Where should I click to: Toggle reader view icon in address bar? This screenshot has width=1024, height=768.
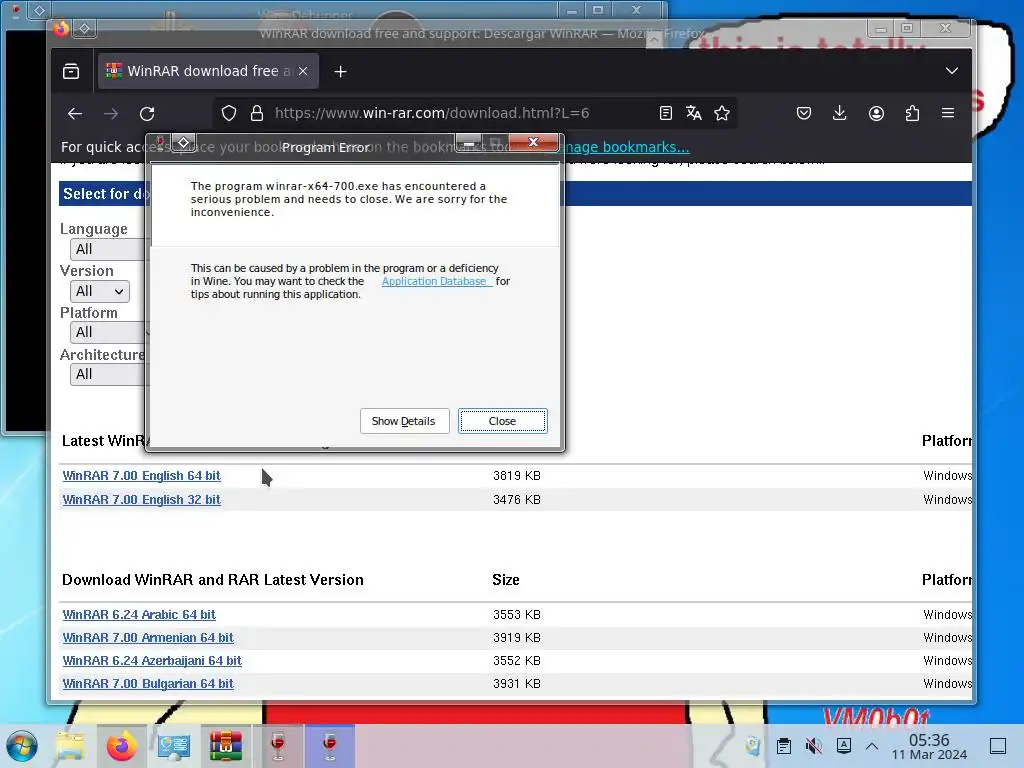coord(665,114)
